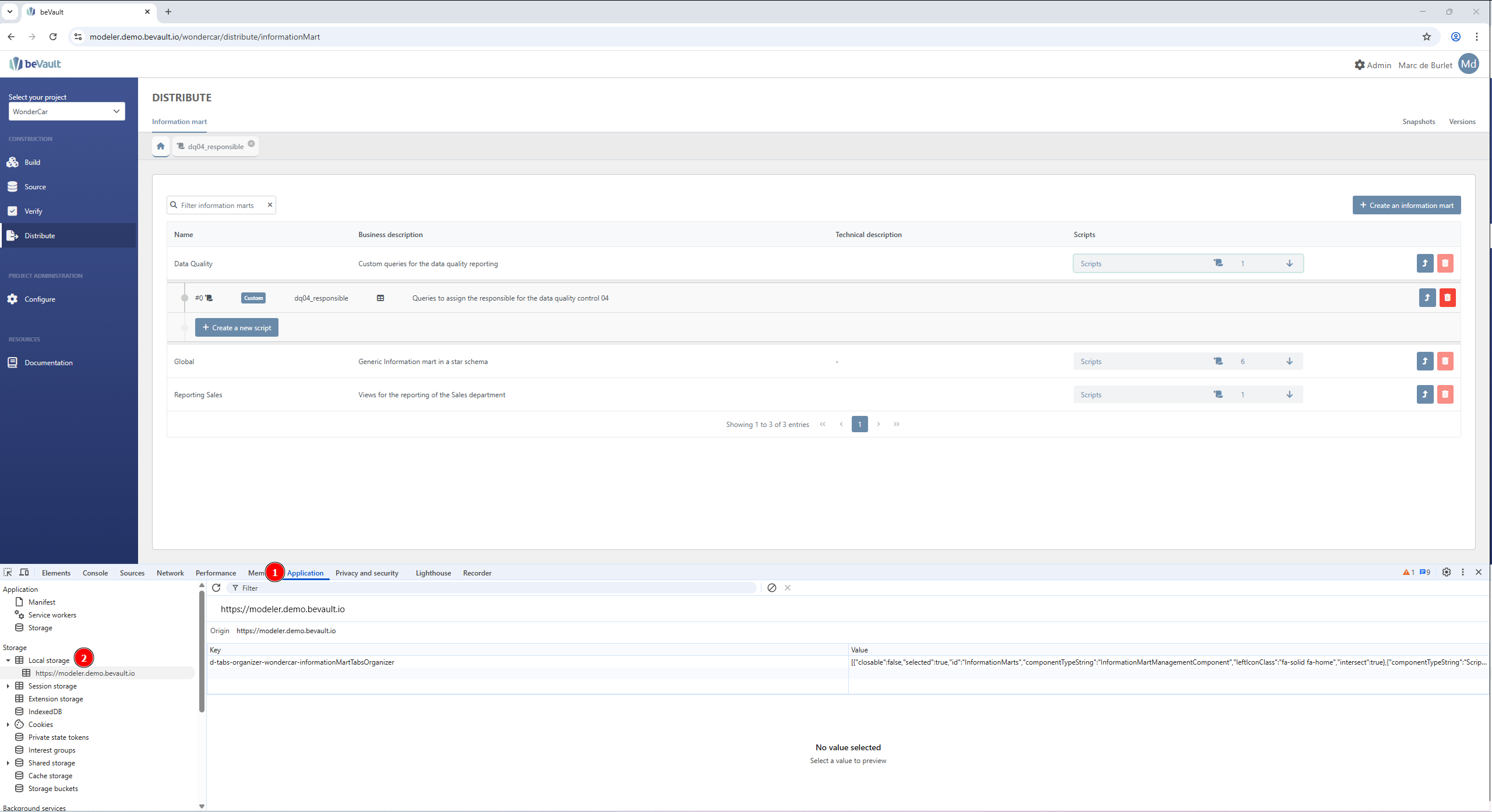
Task: Open DevTools settings gear
Action: (x=1446, y=573)
